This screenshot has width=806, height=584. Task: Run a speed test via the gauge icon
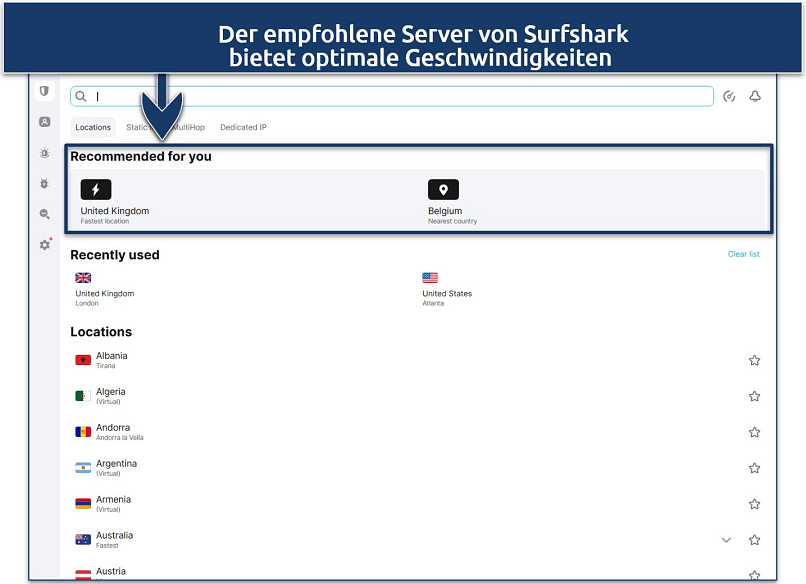tap(730, 96)
